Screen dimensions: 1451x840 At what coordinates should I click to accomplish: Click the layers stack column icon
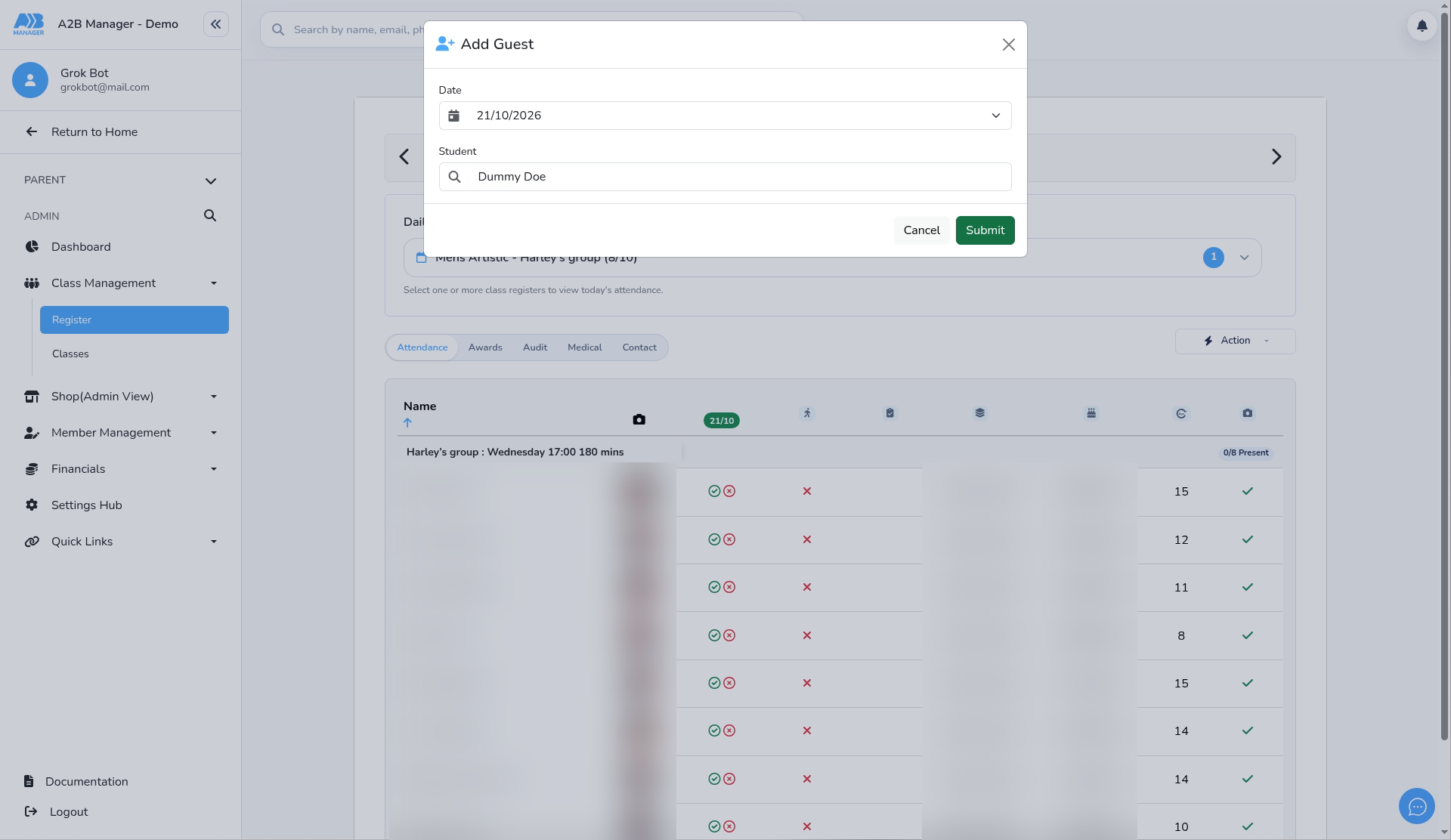(979, 413)
